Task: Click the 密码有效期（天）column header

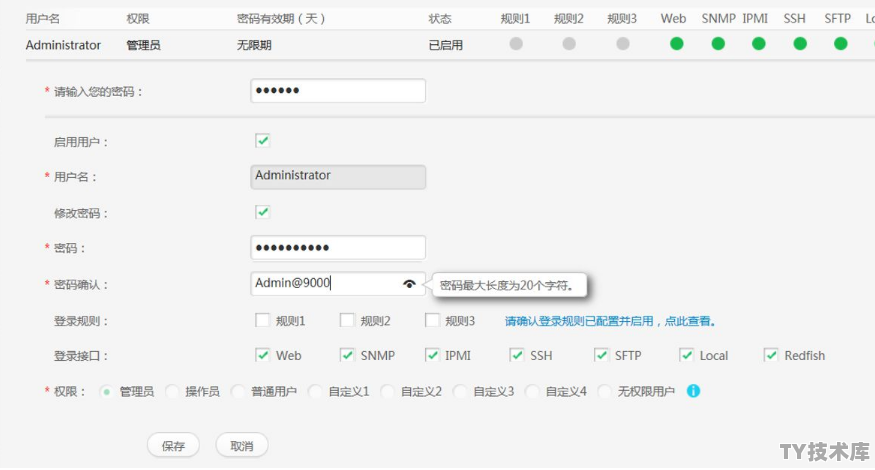Action: tap(281, 18)
